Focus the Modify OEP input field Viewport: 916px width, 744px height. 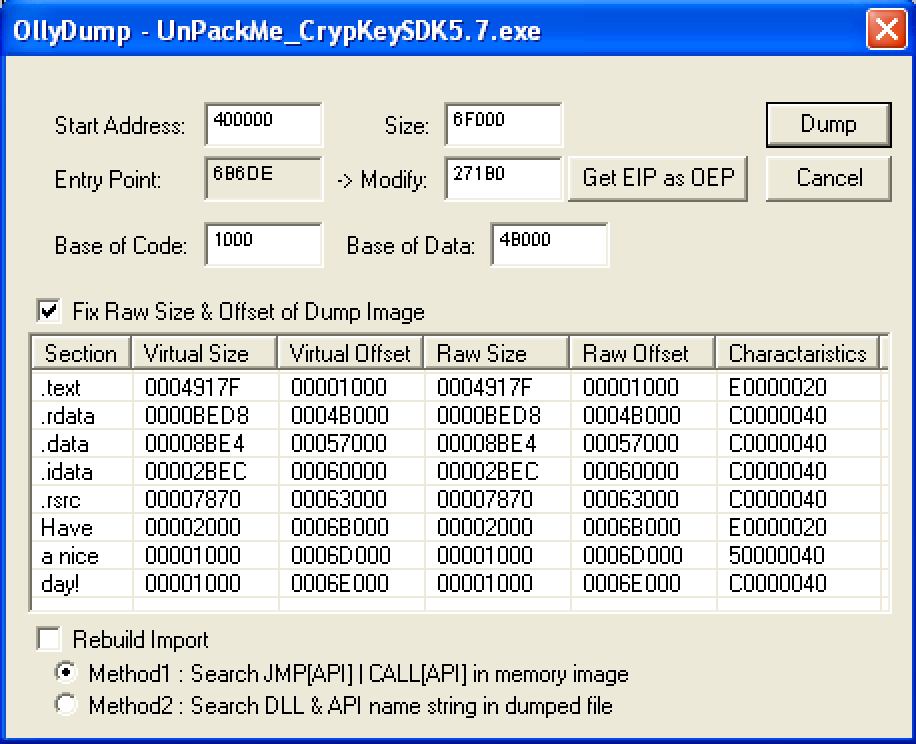tap(503, 179)
